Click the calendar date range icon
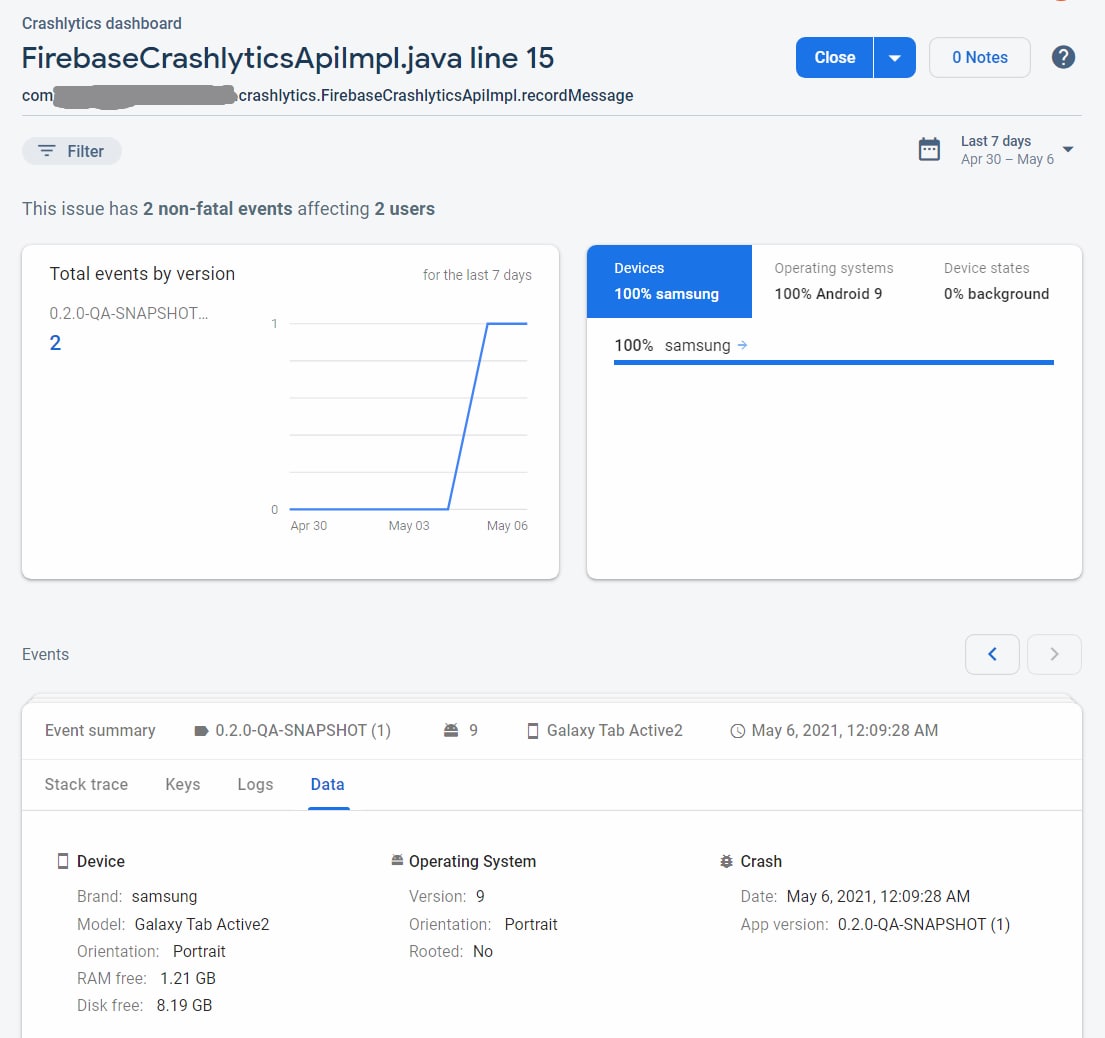 [929, 149]
